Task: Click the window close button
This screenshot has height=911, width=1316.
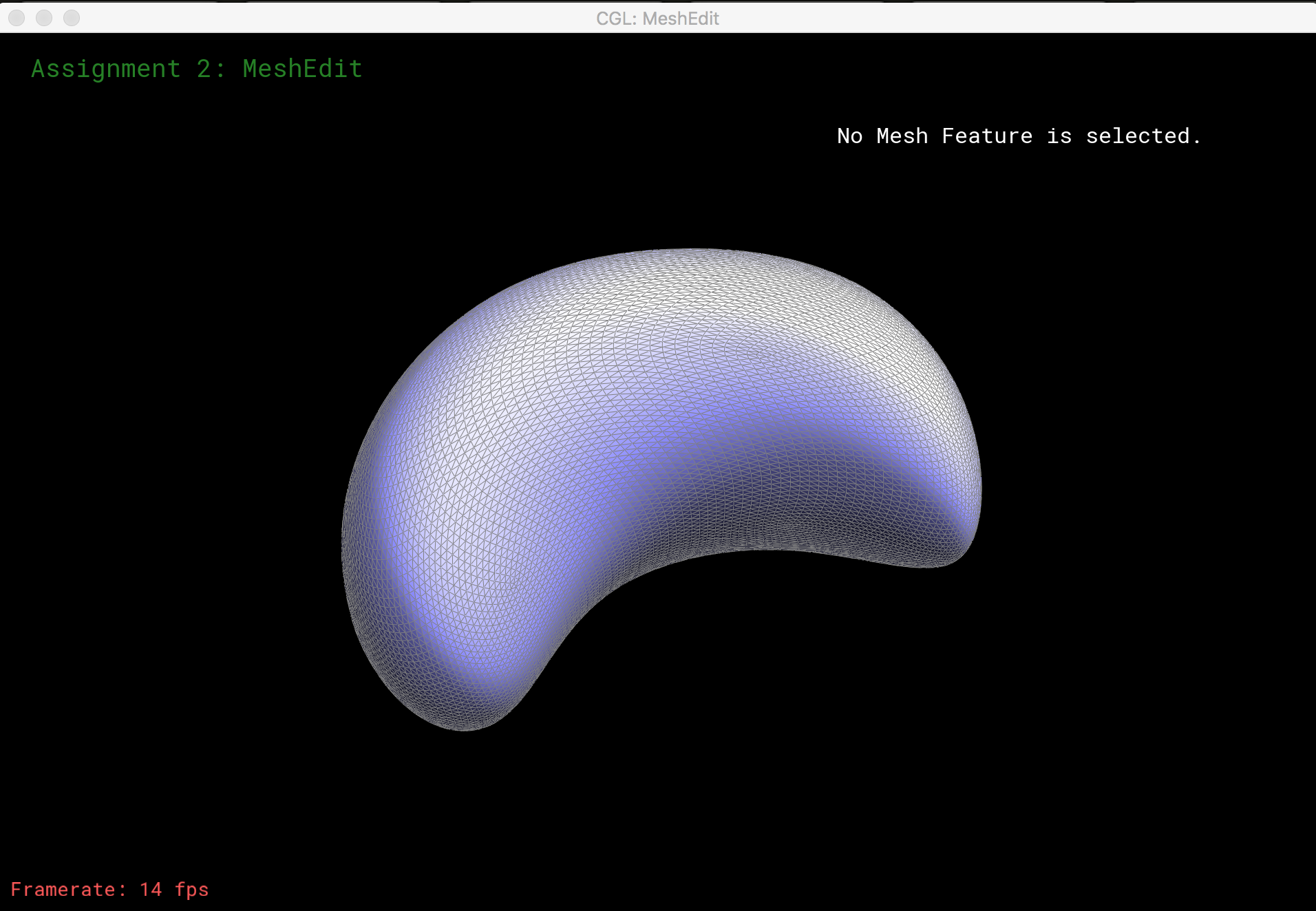Action: coord(17,18)
